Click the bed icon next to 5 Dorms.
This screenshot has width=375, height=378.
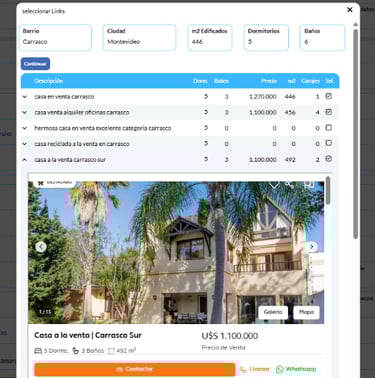click(x=38, y=351)
